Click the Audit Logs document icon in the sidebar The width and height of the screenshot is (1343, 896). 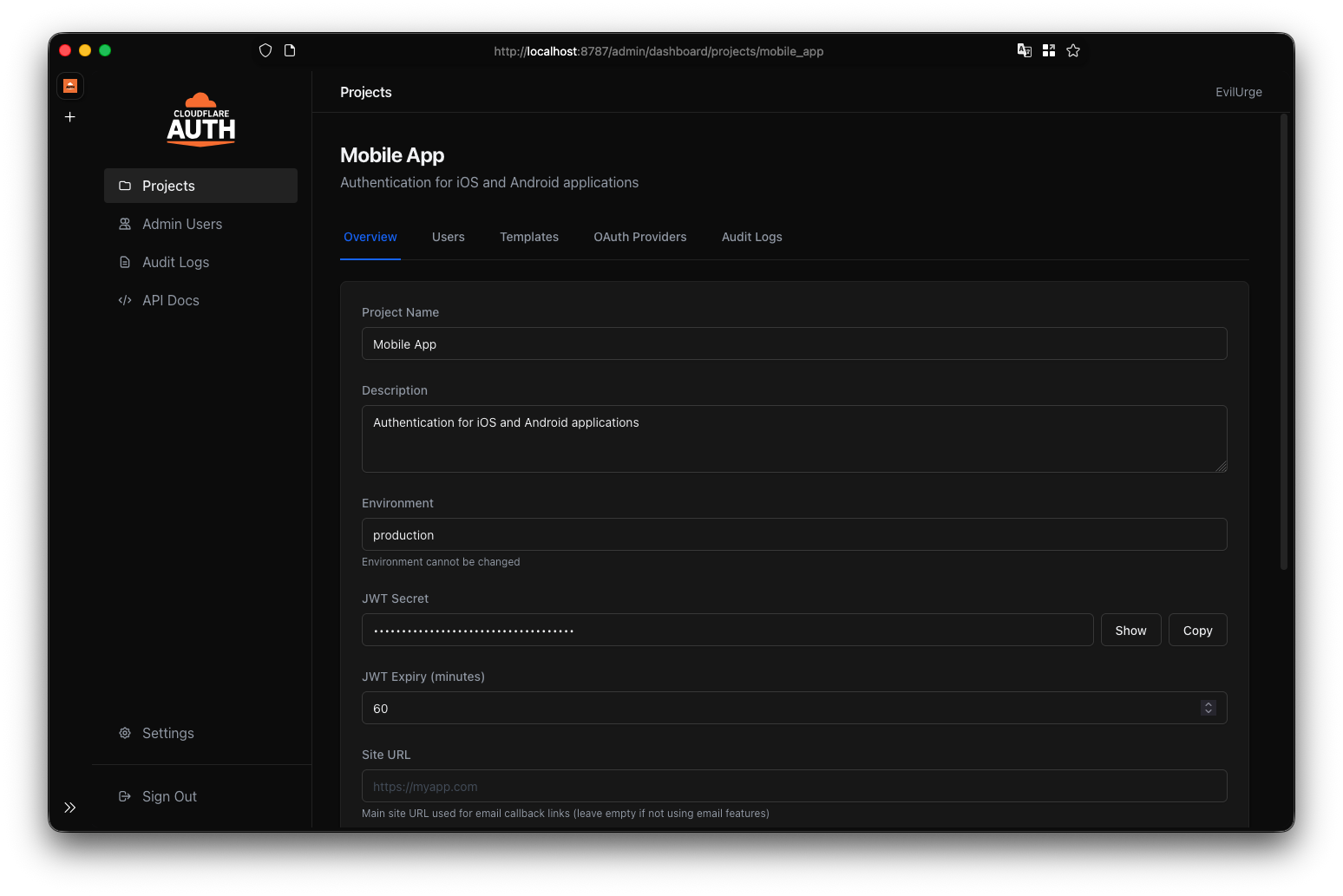point(125,262)
